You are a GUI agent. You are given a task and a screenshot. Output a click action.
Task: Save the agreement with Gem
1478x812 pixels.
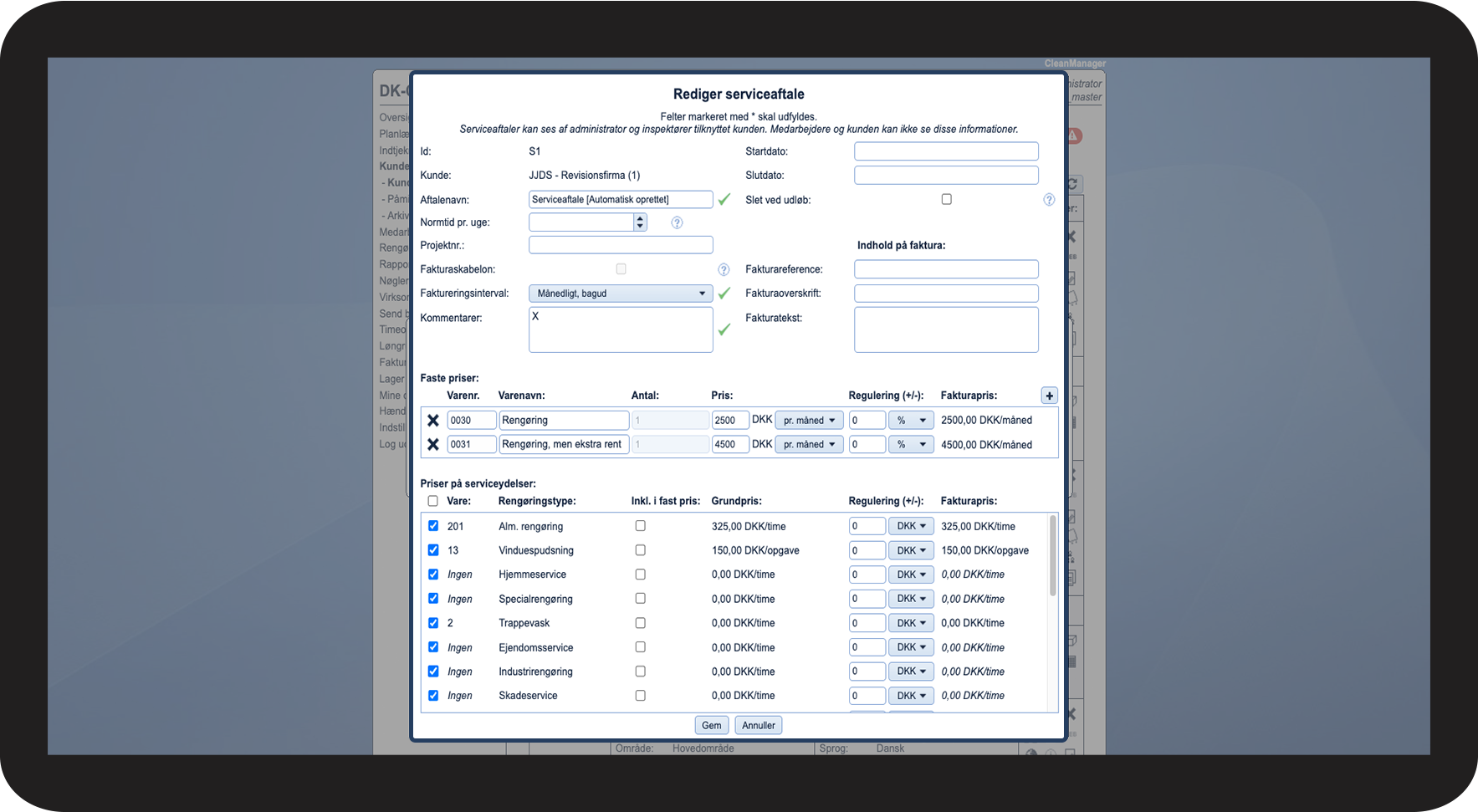712,725
